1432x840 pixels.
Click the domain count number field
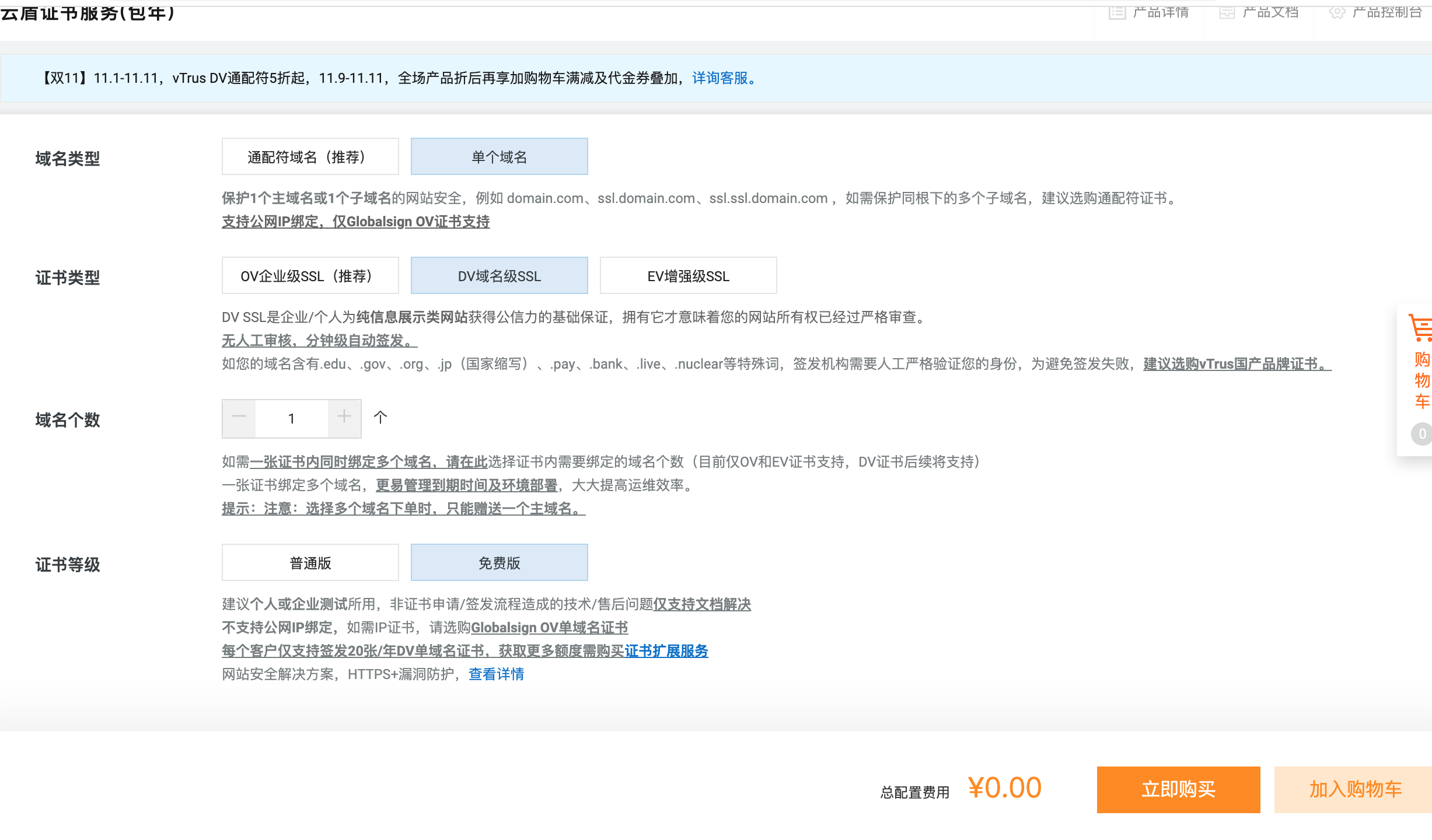click(x=292, y=418)
